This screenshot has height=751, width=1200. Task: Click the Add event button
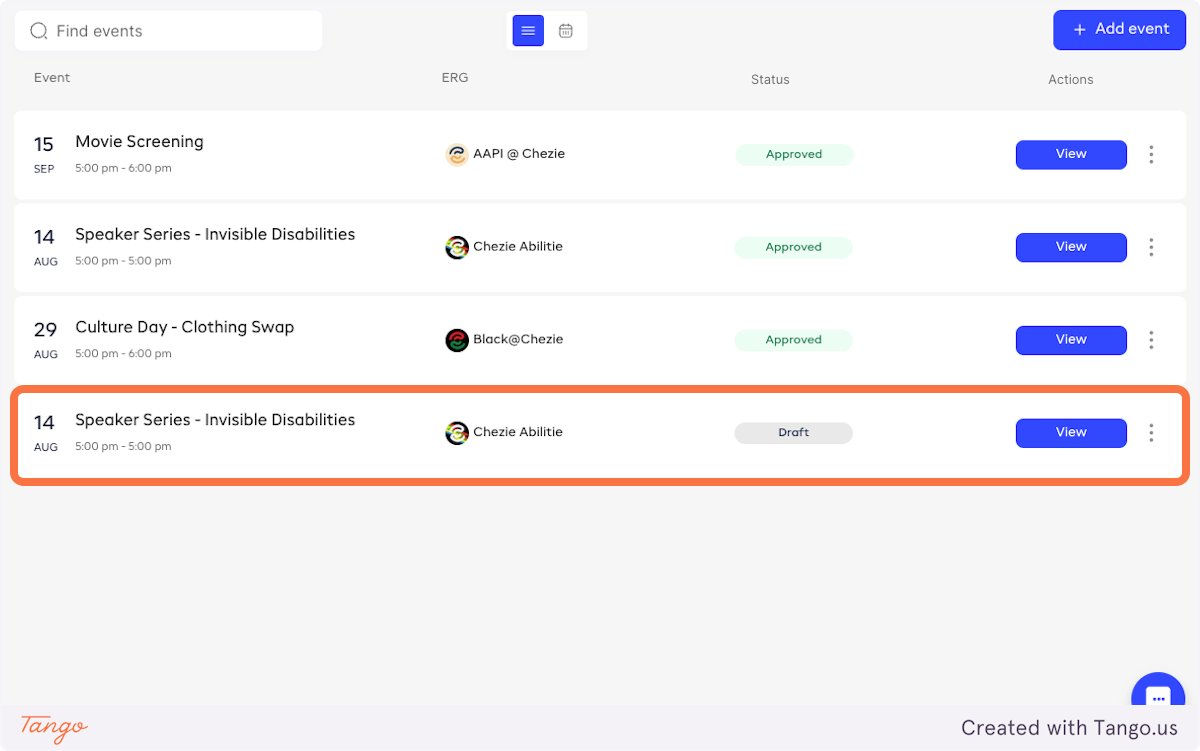[x=1119, y=30]
